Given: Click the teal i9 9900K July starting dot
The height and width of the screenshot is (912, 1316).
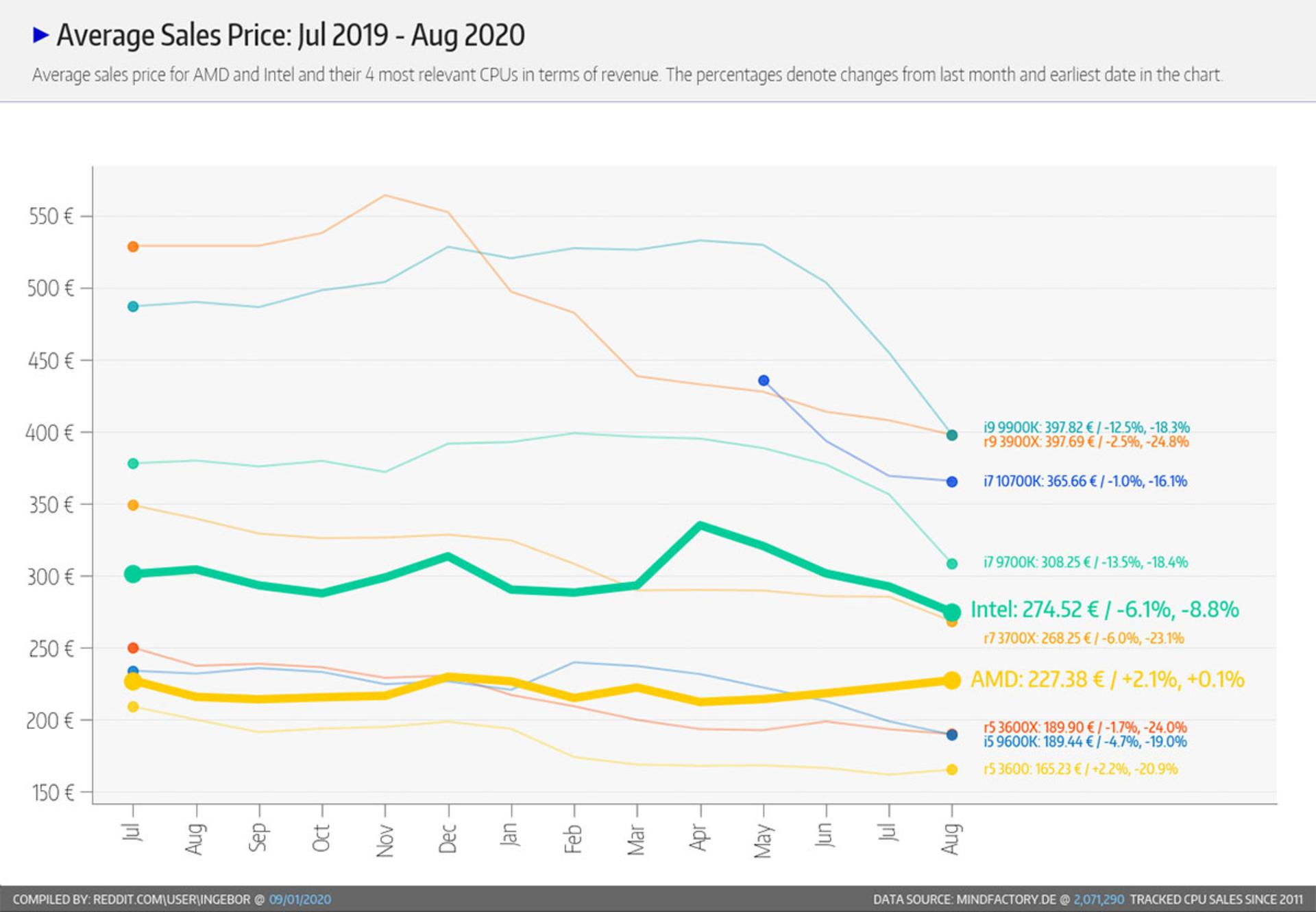Looking at the screenshot, I should click(133, 307).
